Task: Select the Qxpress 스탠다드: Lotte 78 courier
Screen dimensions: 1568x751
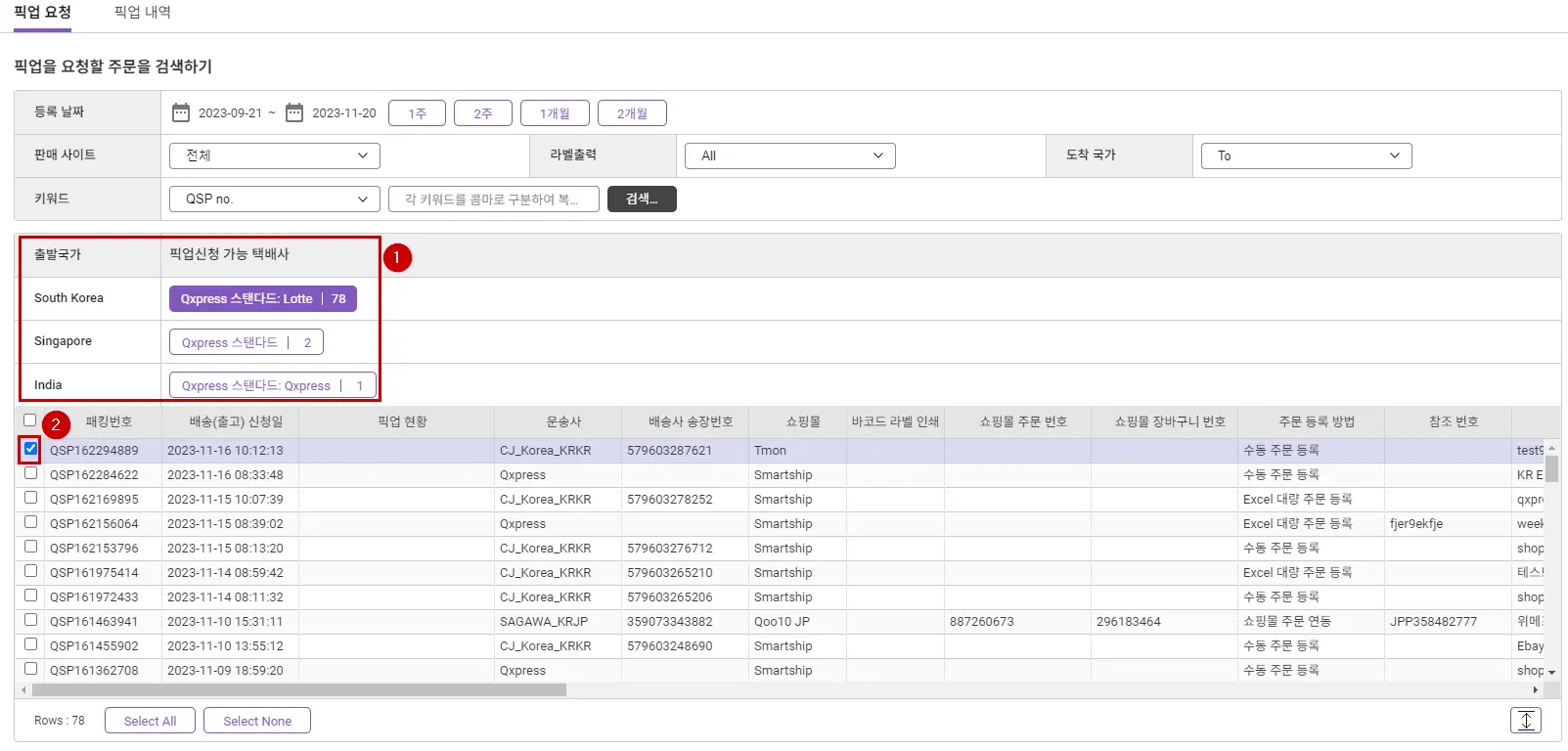Action: pyautogui.click(x=262, y=299)
